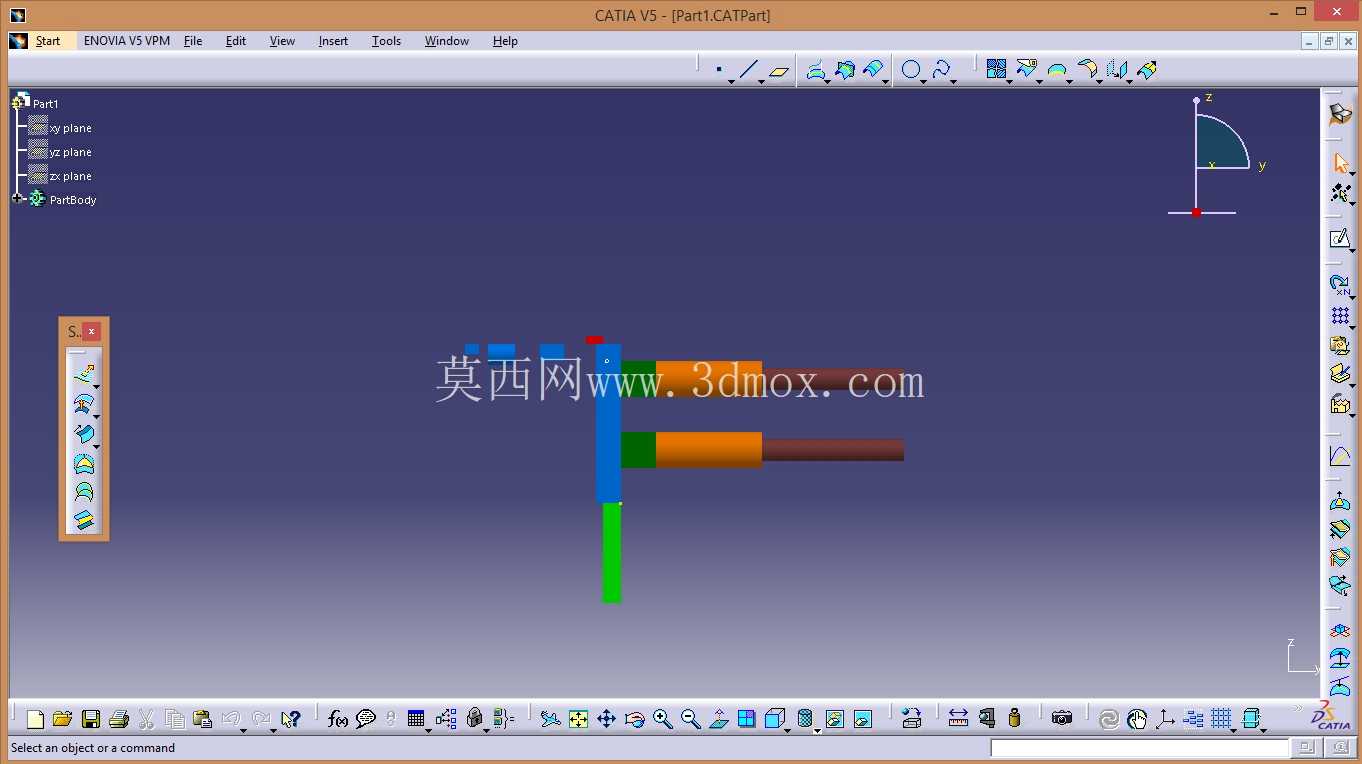
Task: Select the Plane creation tool
Action: tap(779, 71)
